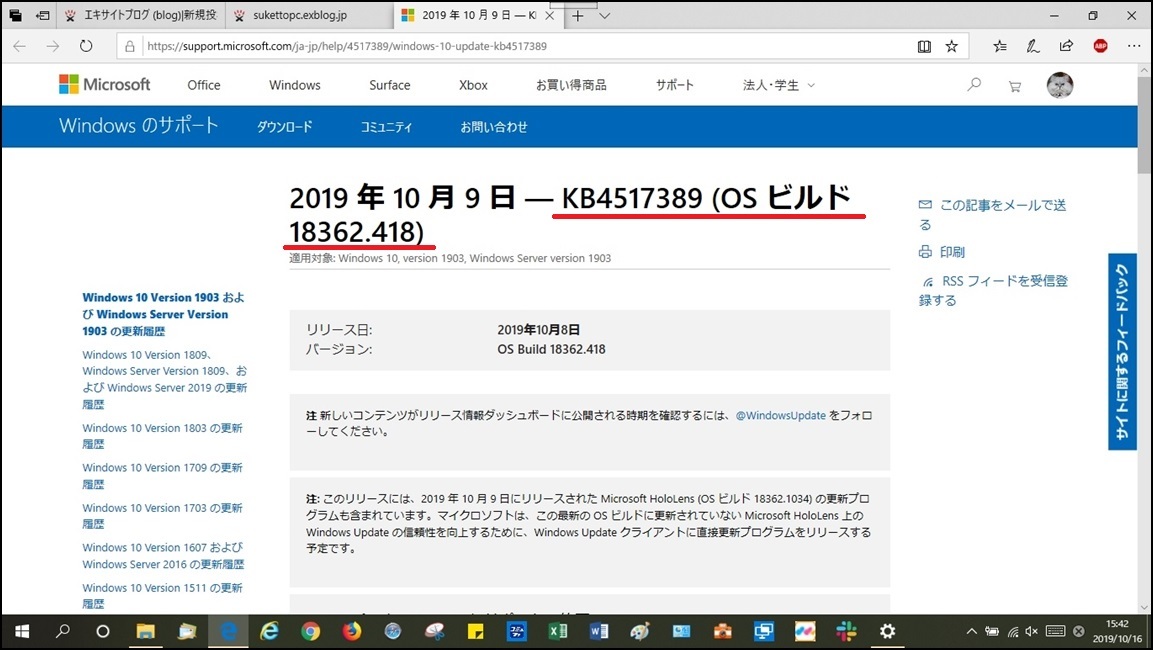Open the Windows menu item

coord(295,85)
